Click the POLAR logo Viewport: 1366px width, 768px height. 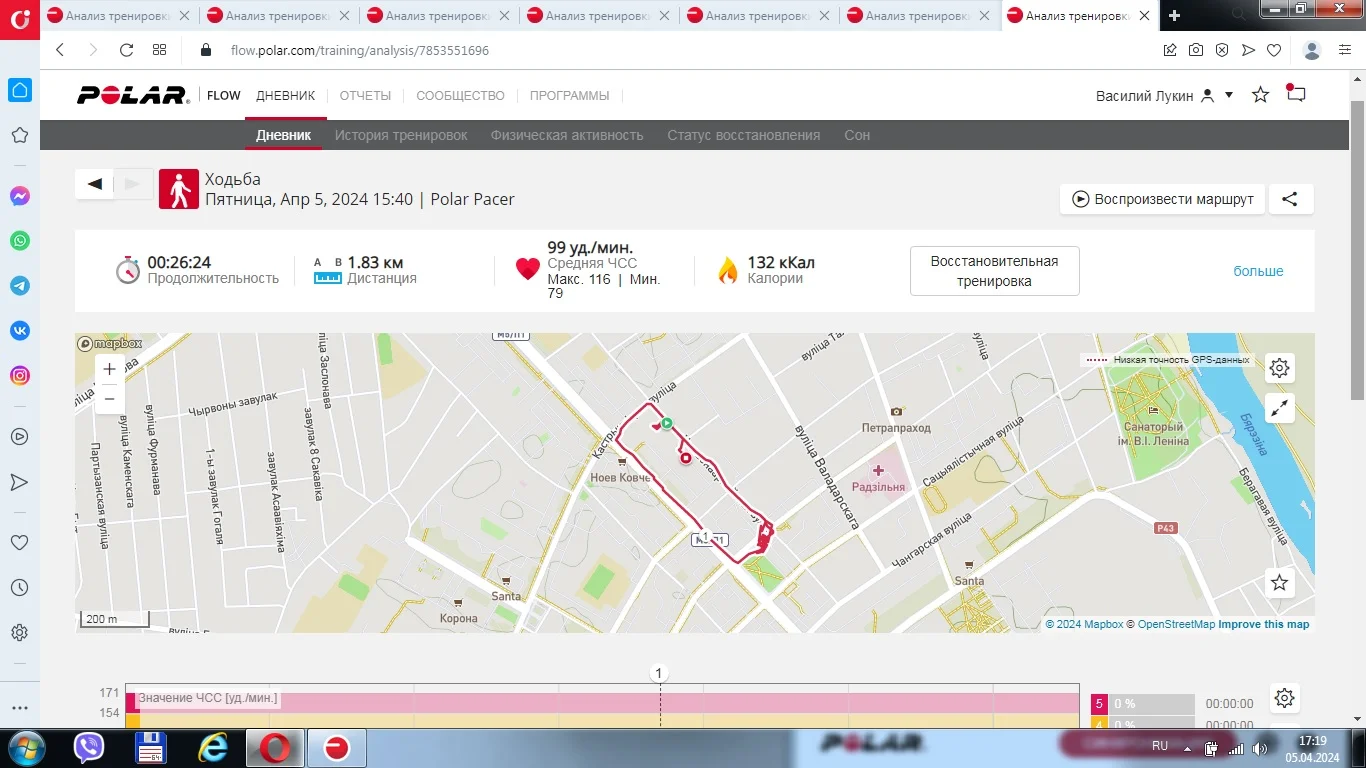pyautogui.click(x=133, y=95)
